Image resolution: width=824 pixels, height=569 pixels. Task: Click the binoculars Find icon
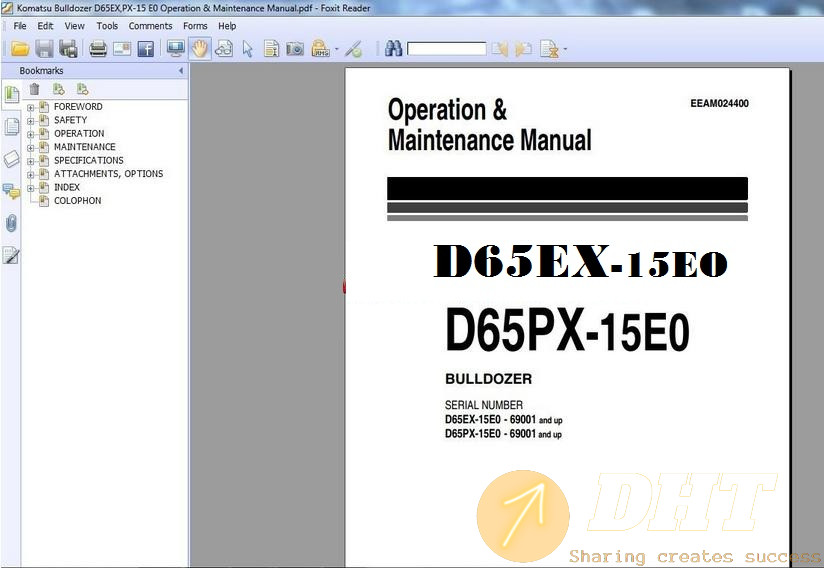pos(393,49)
